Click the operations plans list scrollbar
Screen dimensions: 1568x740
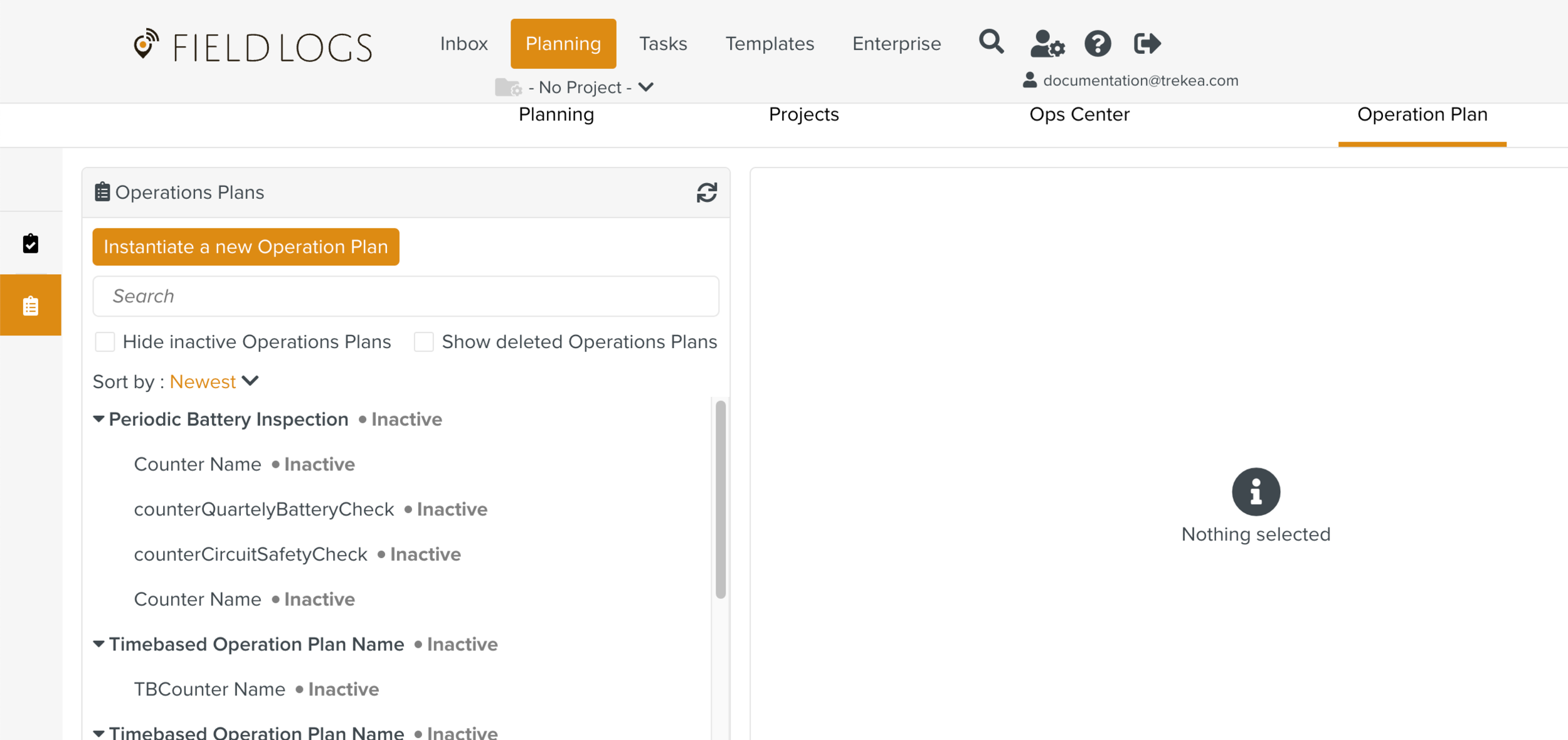click(x=720, y=499)
